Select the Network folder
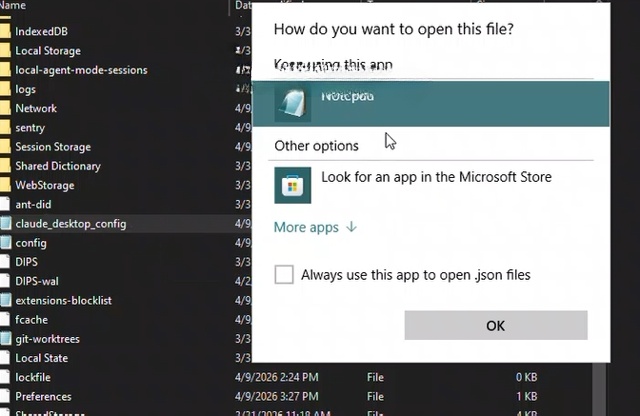The image size is (640, 416). (36, 108)
